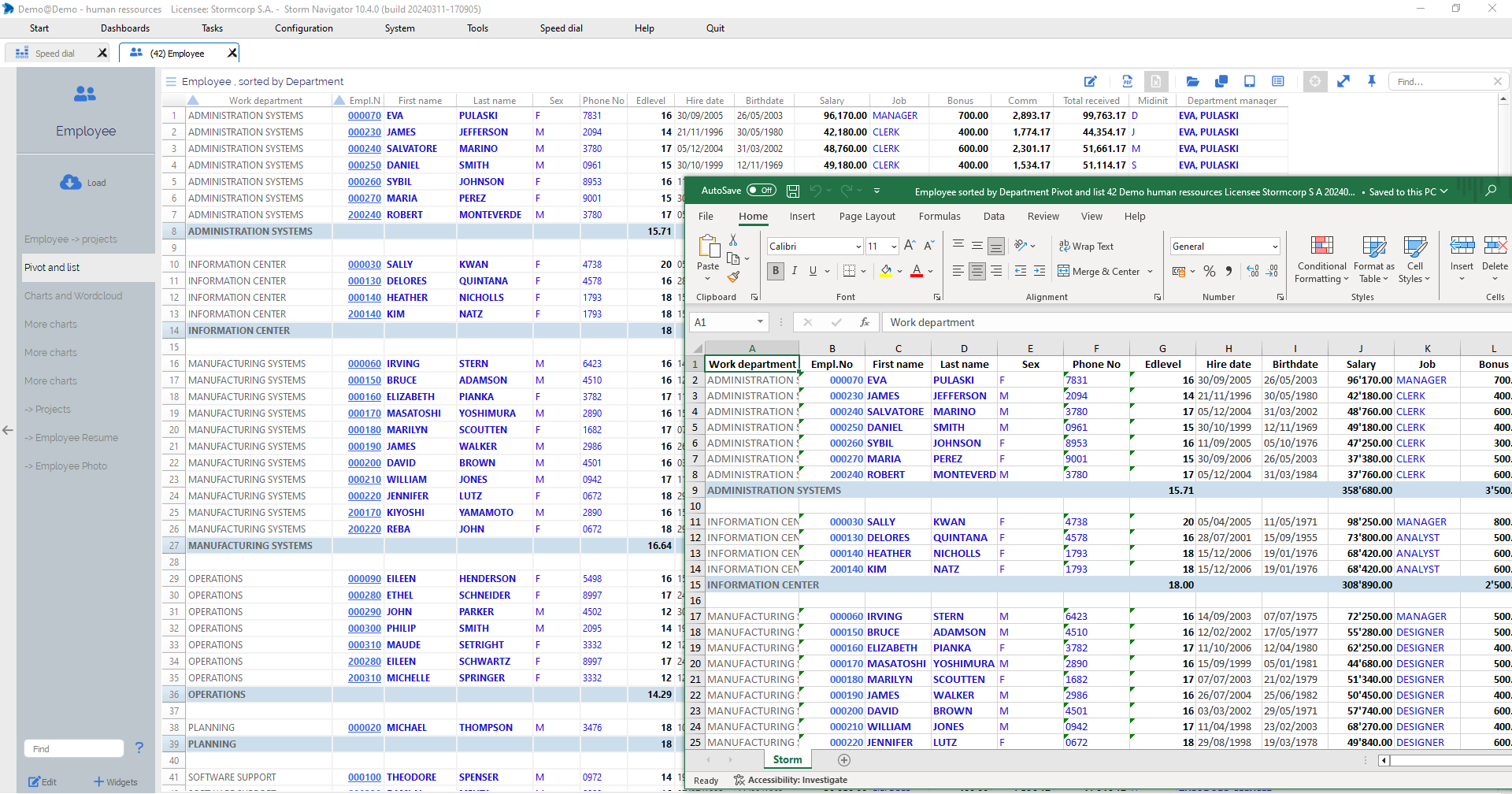Open employee link 000130 in Storm list
The height and width of the screenshot is (794, 1512).
365,280
